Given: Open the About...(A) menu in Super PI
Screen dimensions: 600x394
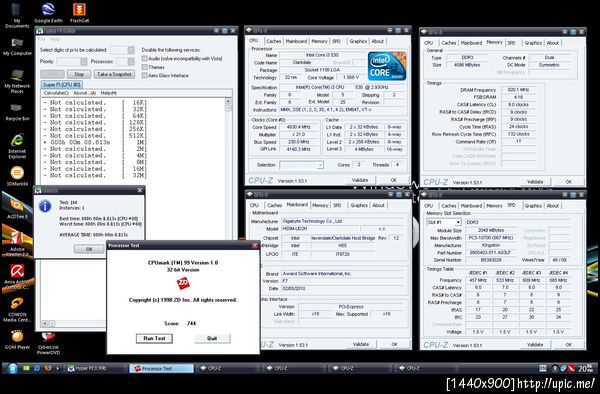Looking at the screenshot, I should click(x=85, y=93).
